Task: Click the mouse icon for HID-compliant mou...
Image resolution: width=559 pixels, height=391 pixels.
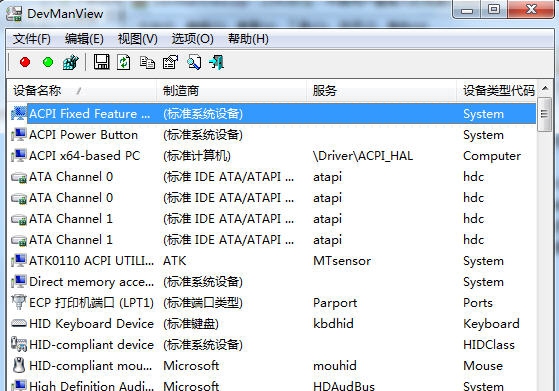Action: pyautogui.click(x=19, y=365)
